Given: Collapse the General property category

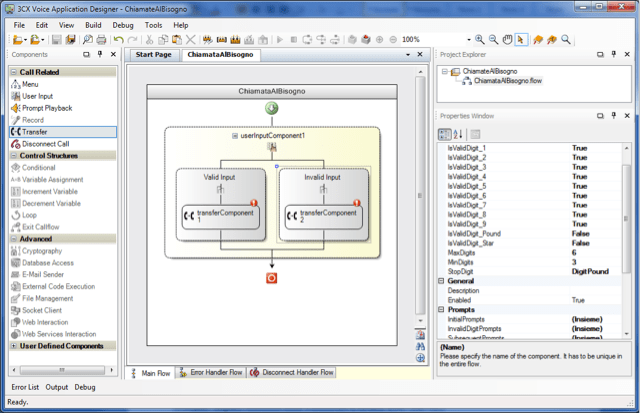Looking at the screenshot, I should 441,281.
